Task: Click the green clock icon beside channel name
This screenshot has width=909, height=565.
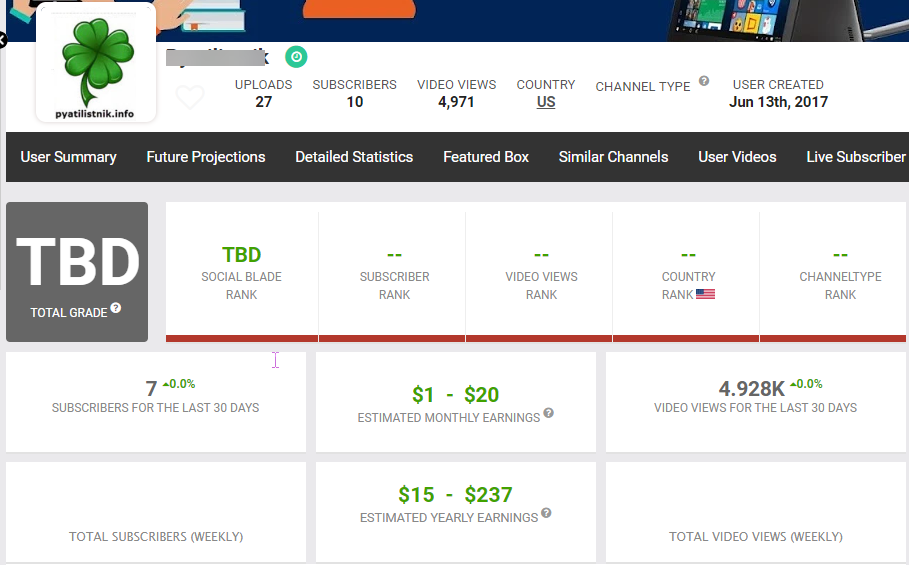Action: pyautogui.click(x=296, y=57)
